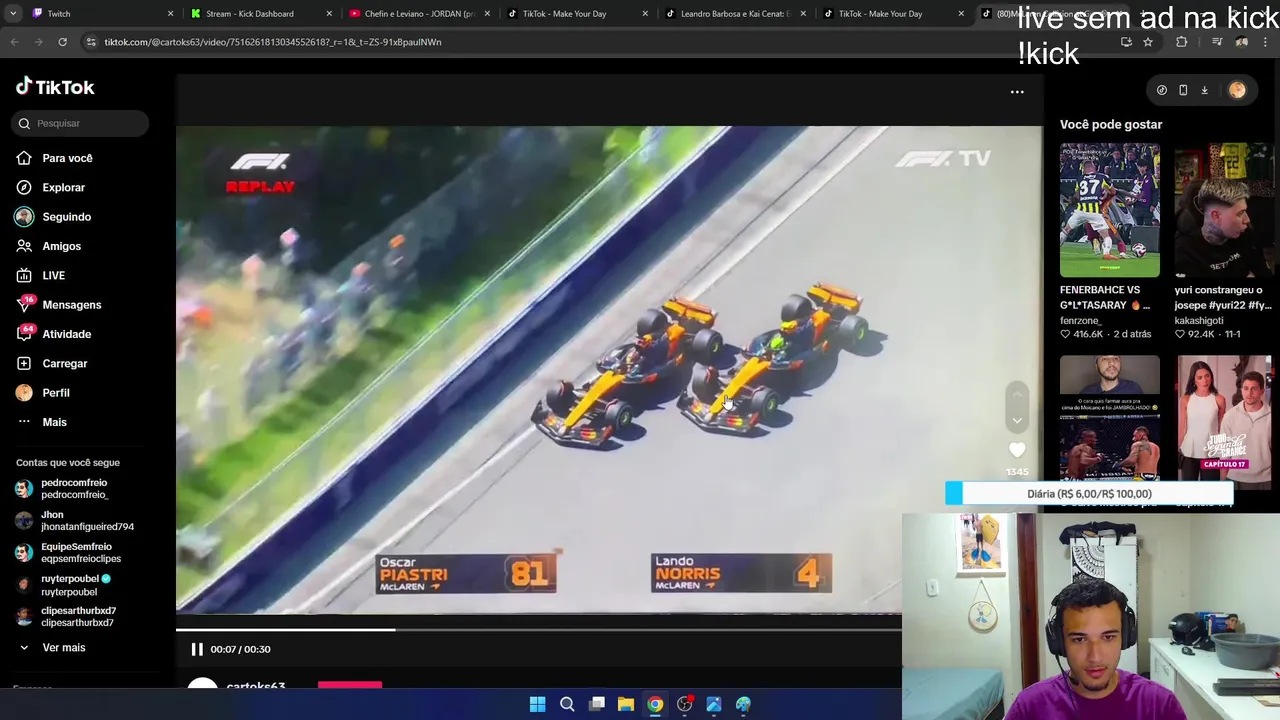This screenshot has width=1280, height=720.
Task: Open cartoks63 author profile below video
Action: point(255,687)
